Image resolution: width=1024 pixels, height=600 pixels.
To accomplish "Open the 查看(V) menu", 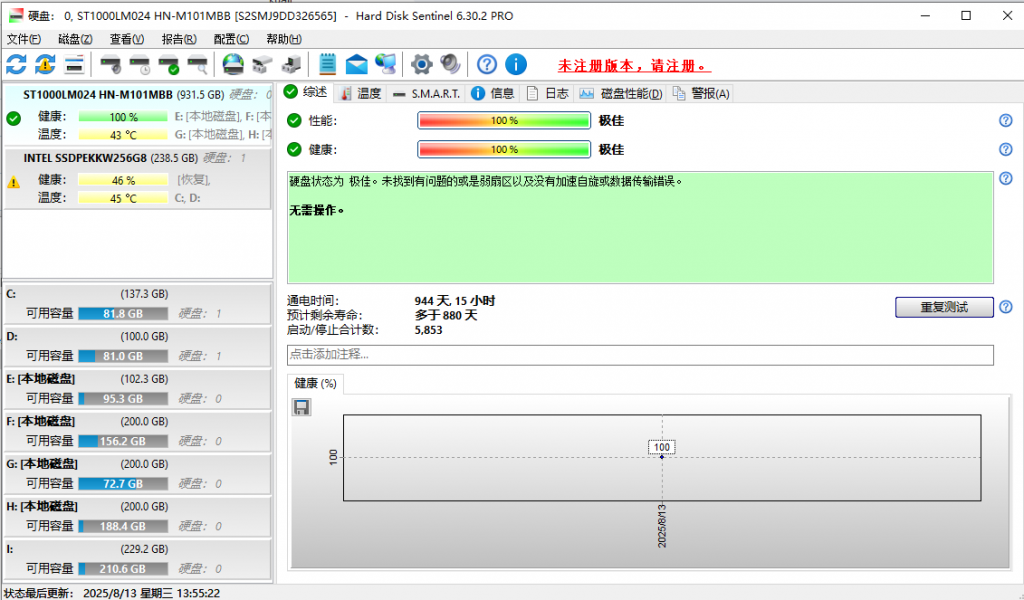I will click(127, 39).
